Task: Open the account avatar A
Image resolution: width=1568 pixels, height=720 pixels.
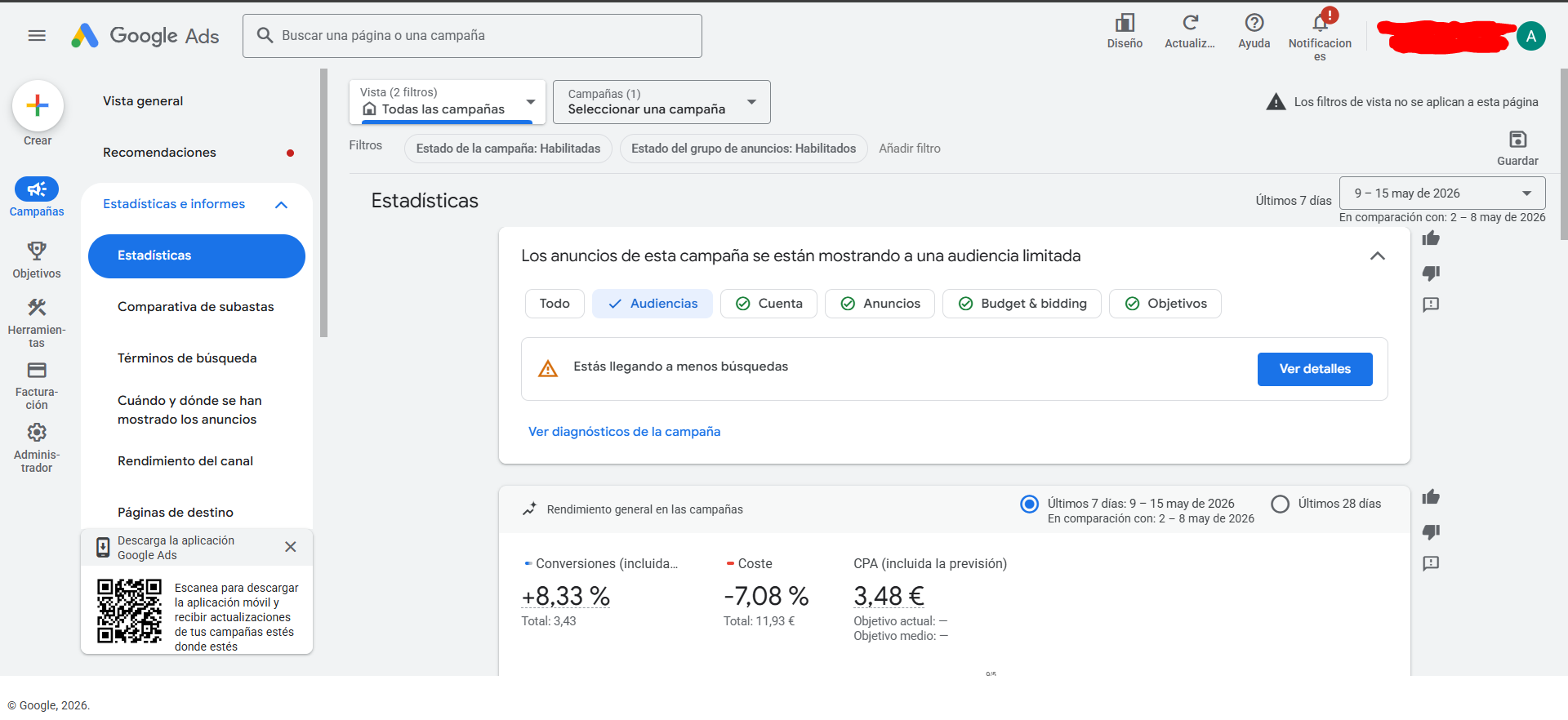Action: pyautogui.click(x=1531, y=36)
